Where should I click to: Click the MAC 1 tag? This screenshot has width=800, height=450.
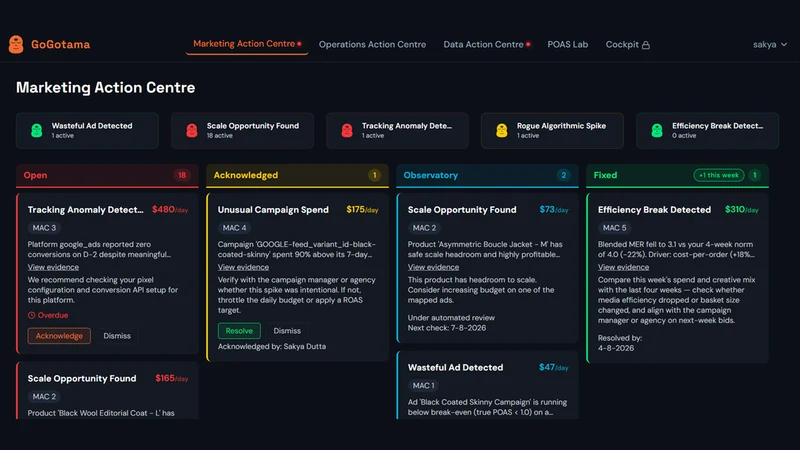423,386
